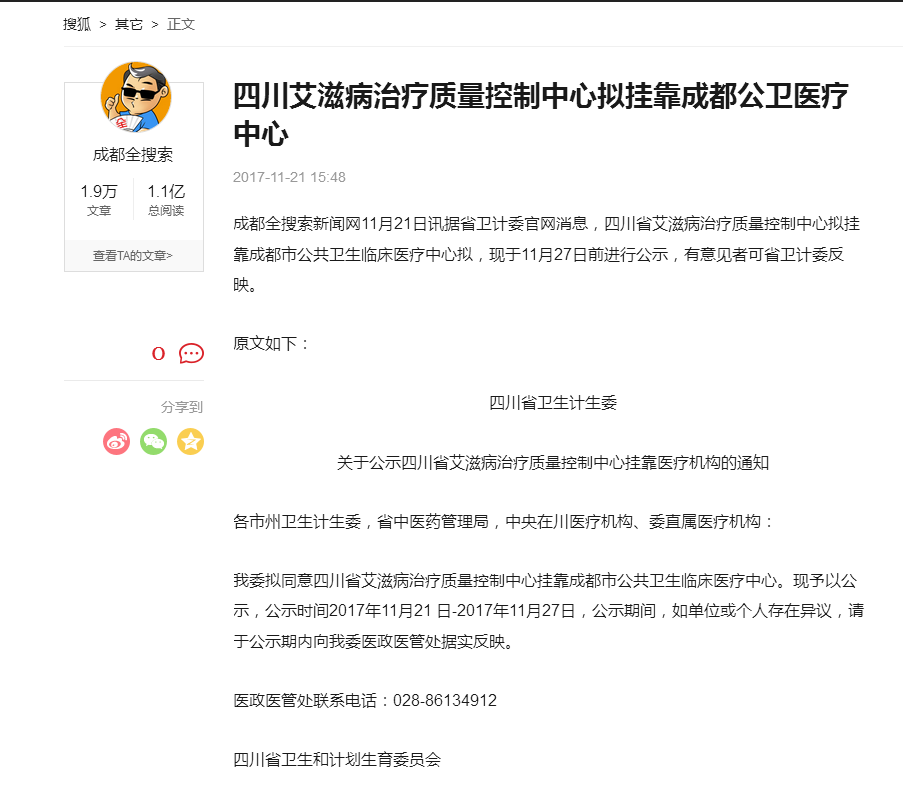Go to 搜狐 breadcrumb home

tap(77, 24)
